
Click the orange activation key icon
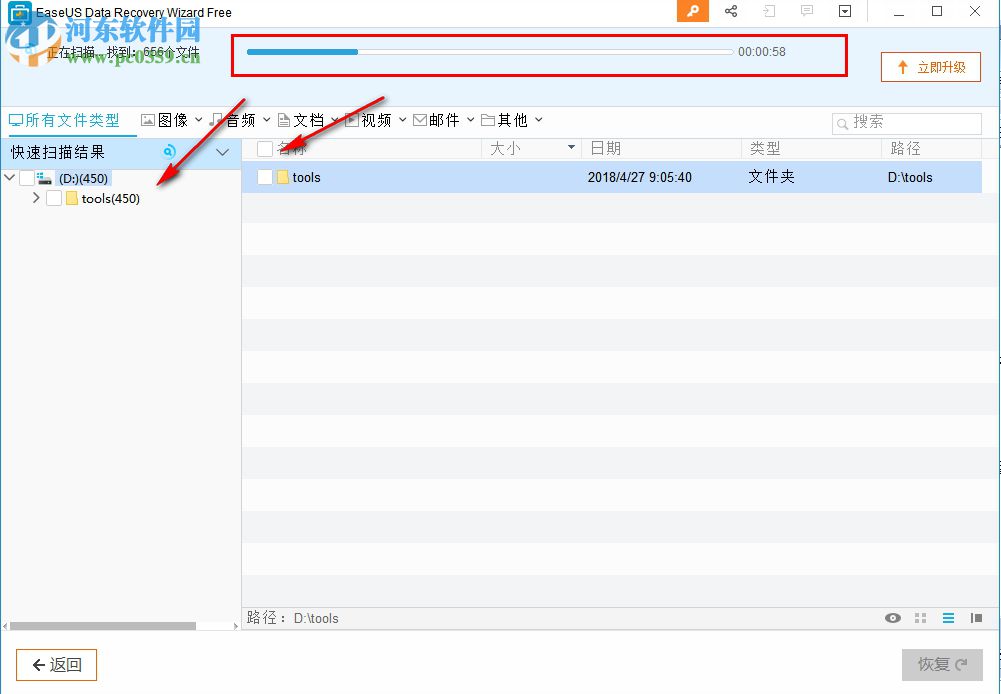(x=692, y=11)
